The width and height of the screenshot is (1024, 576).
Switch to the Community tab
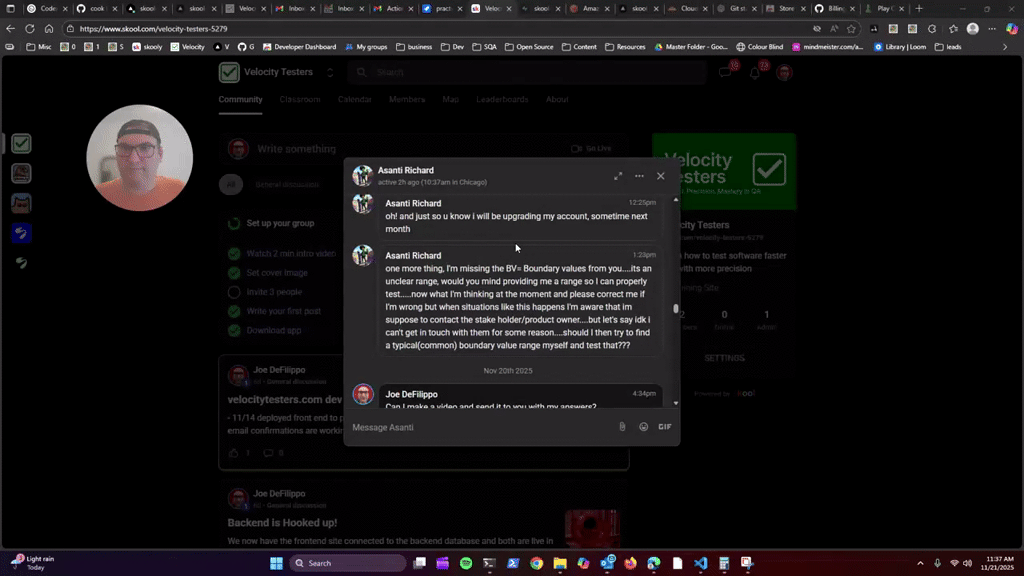coord(240,99)
